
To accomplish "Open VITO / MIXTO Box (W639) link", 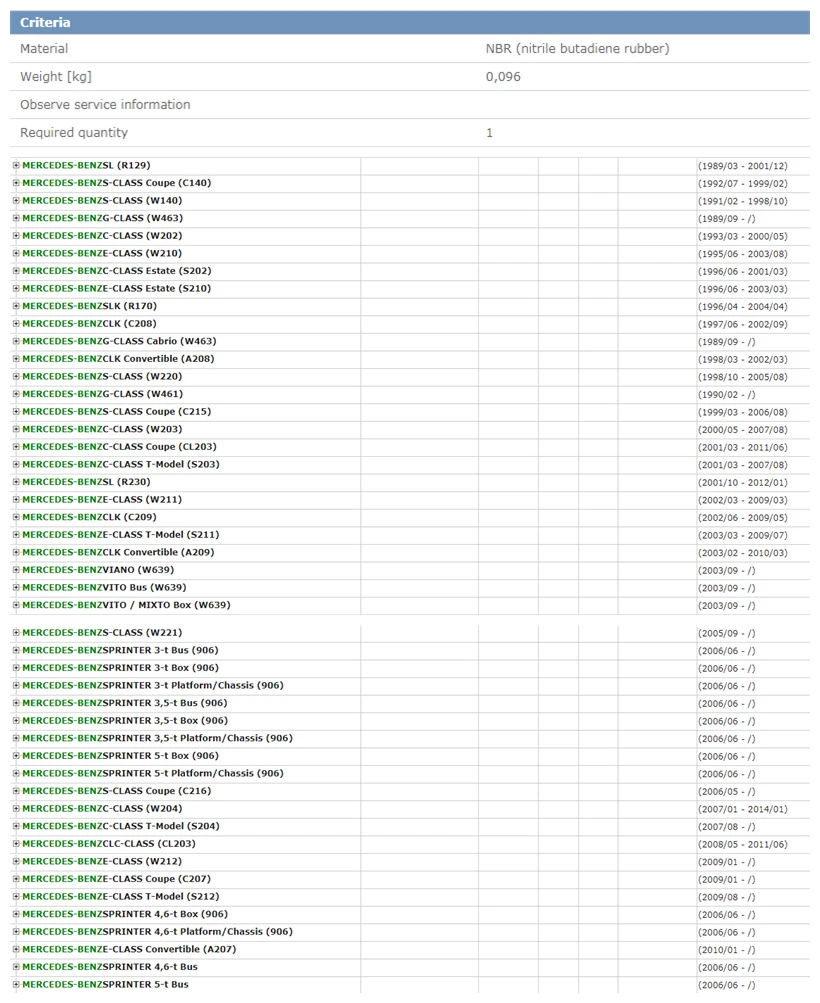I will [127, 605].
